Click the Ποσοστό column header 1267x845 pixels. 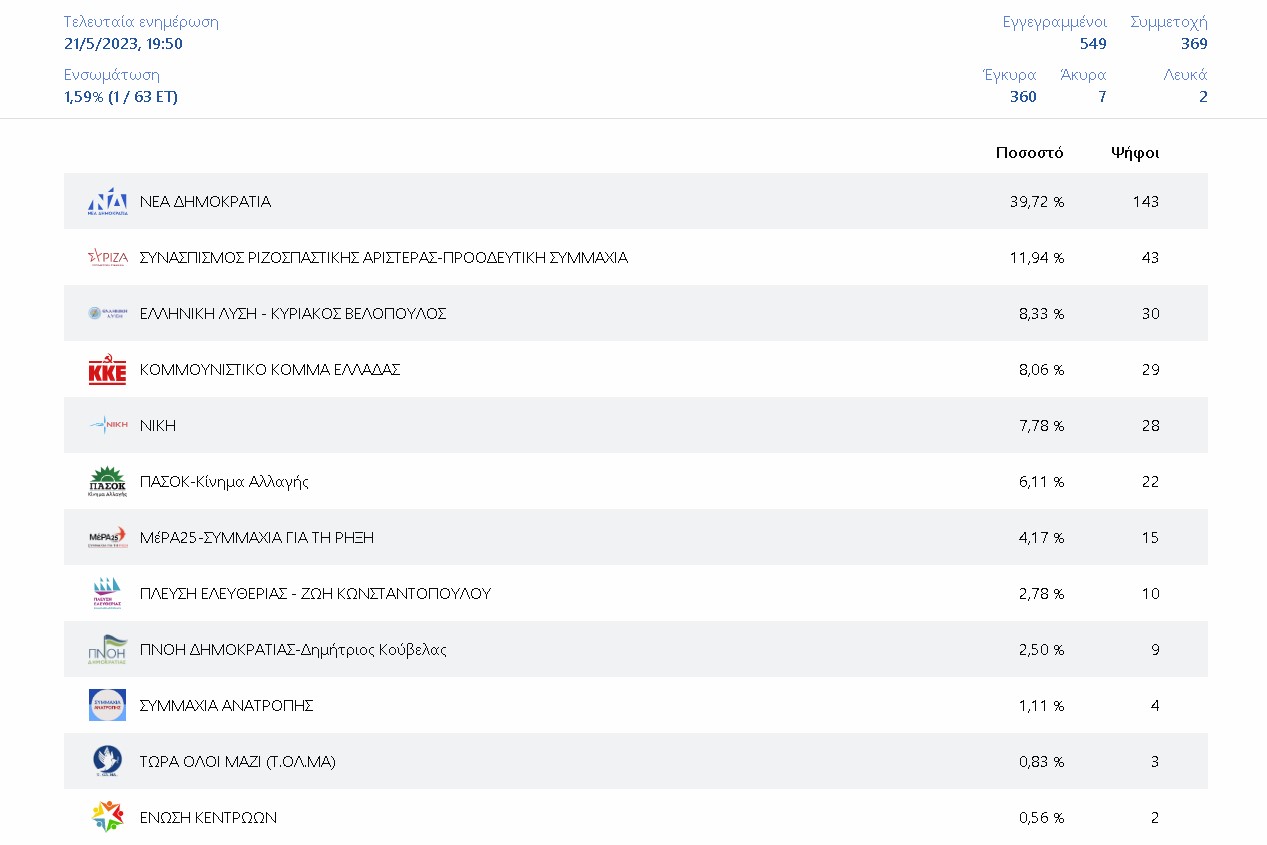click(x=1030, y=153)
